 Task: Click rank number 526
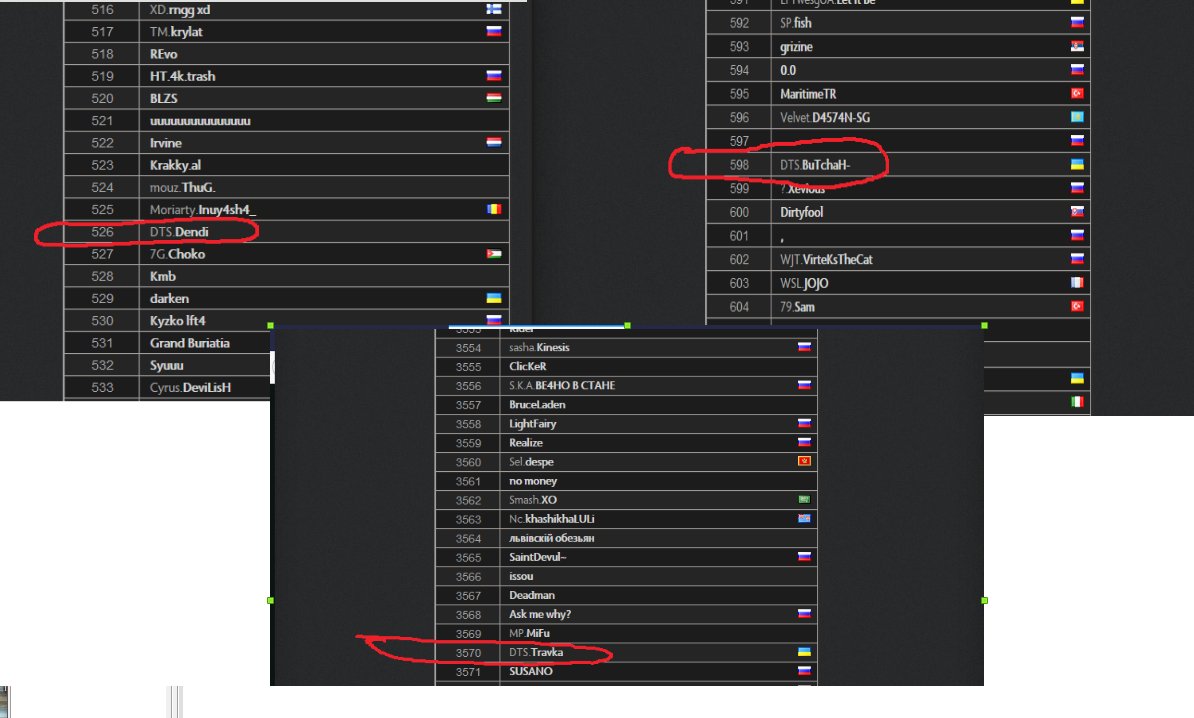[102, 231]
